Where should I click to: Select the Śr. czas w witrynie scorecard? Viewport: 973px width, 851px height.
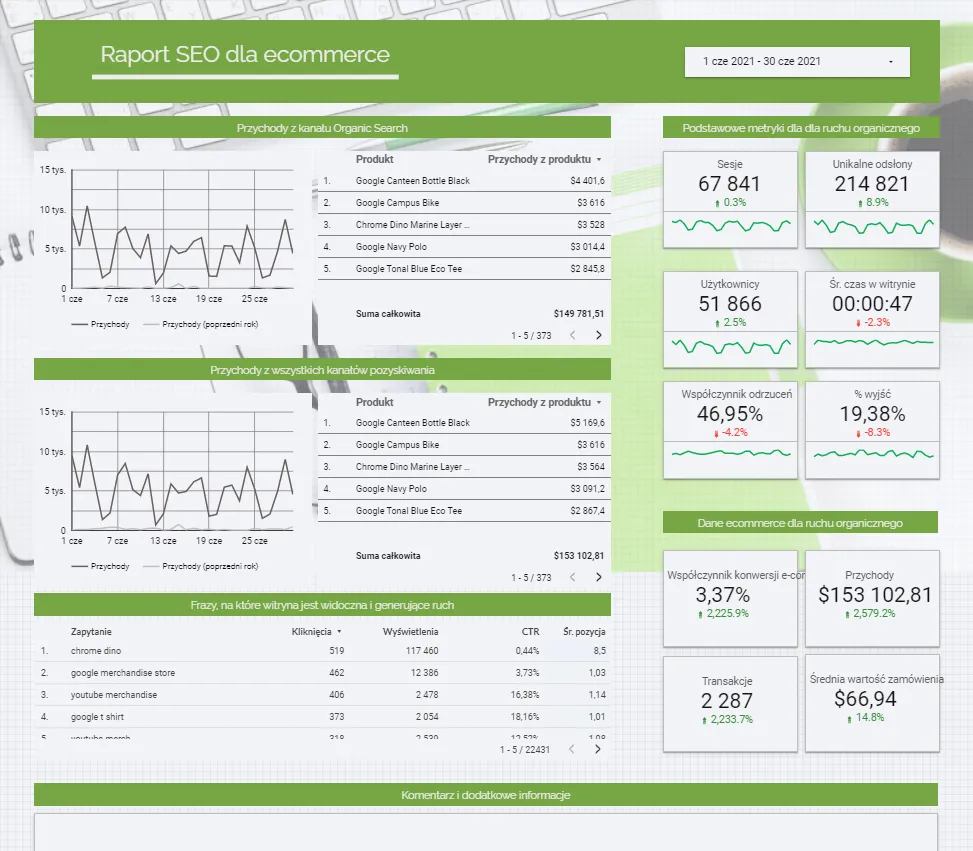(x=872, y=319)
